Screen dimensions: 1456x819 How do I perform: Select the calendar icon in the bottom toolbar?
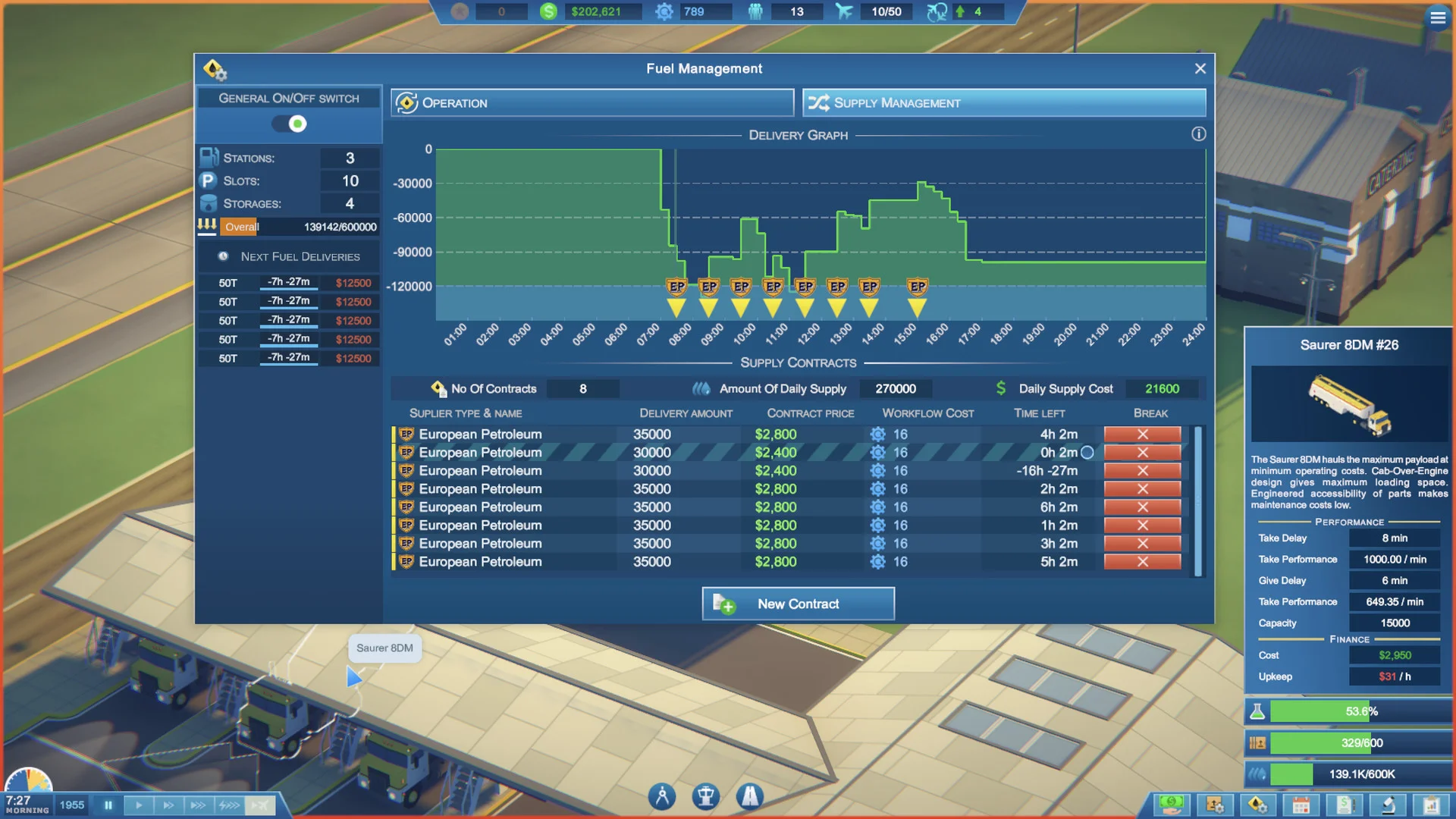(1300, 805)
